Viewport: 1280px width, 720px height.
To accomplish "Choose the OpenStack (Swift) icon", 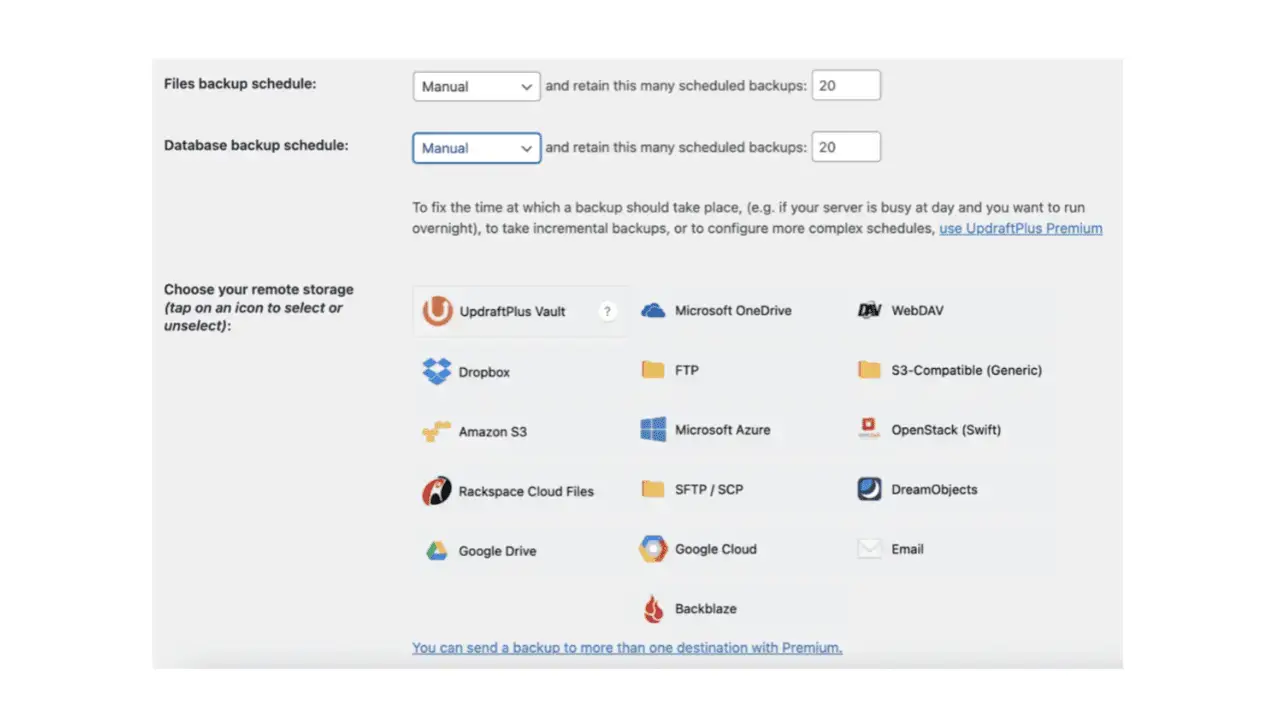I will tap(869, 430).
